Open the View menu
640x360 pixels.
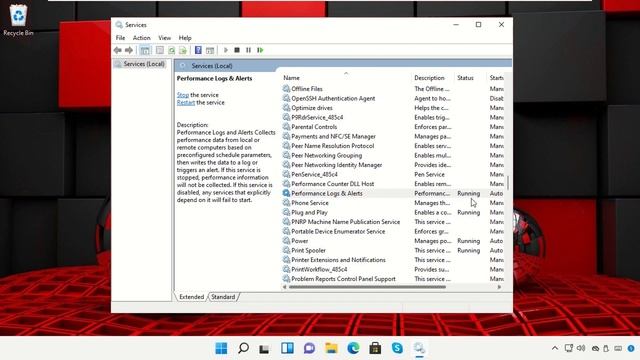164,38
